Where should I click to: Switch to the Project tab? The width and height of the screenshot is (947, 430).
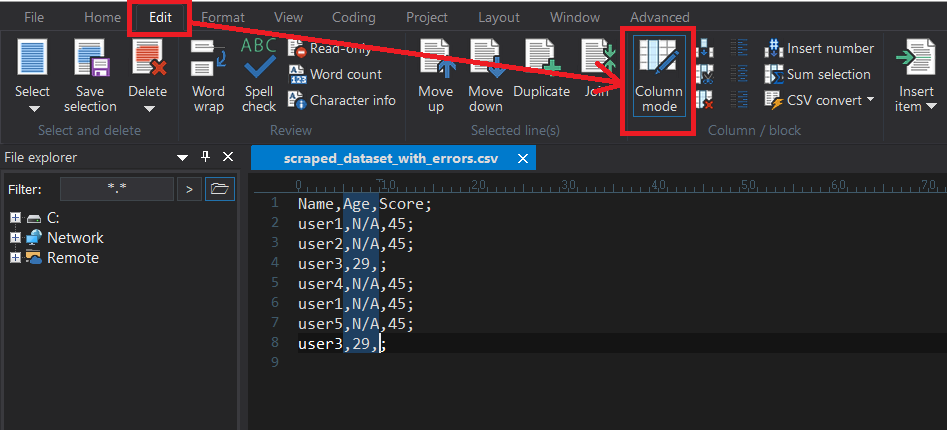click(x=426, y=18)
